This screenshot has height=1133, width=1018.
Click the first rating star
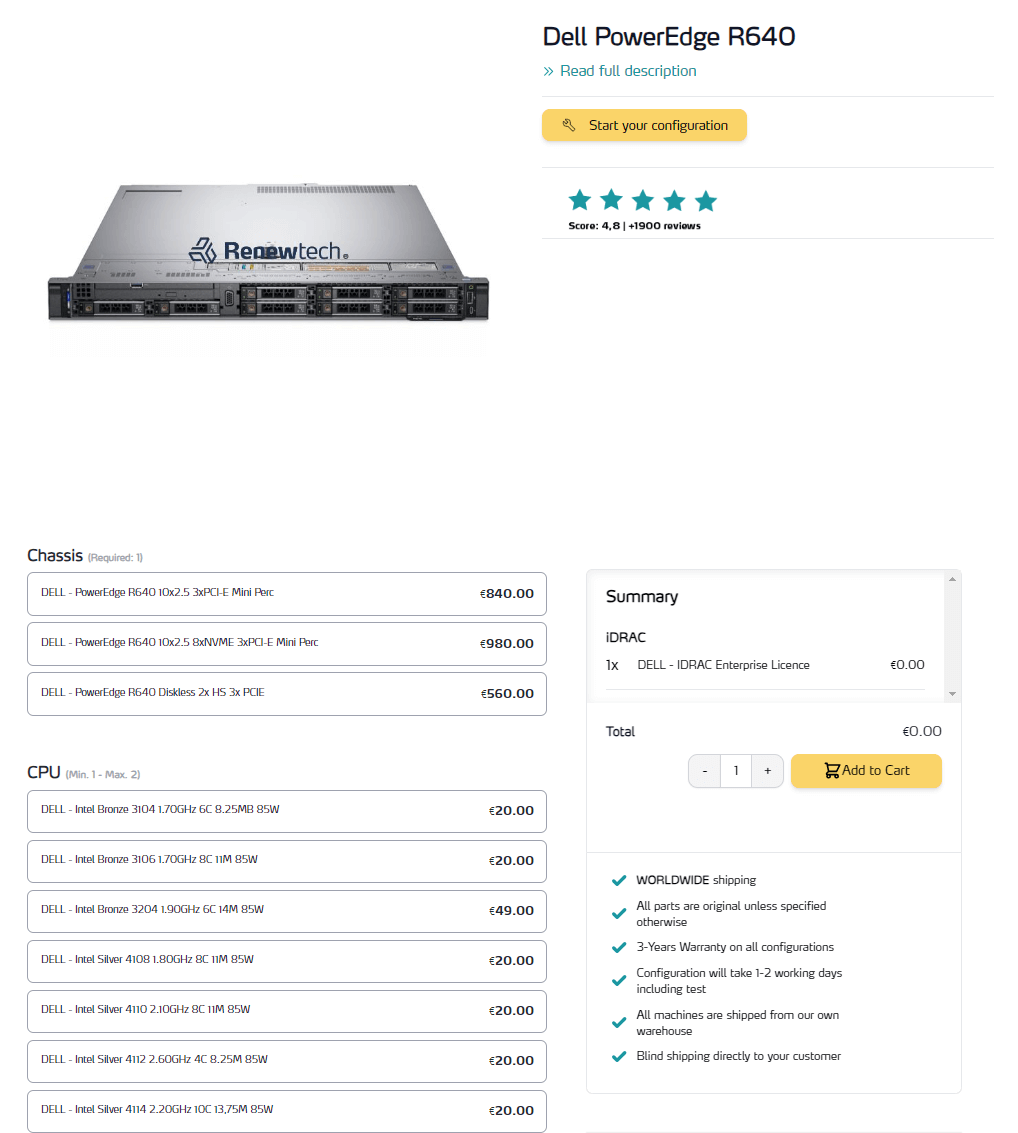pyautogui.click(x=580, y=201)
